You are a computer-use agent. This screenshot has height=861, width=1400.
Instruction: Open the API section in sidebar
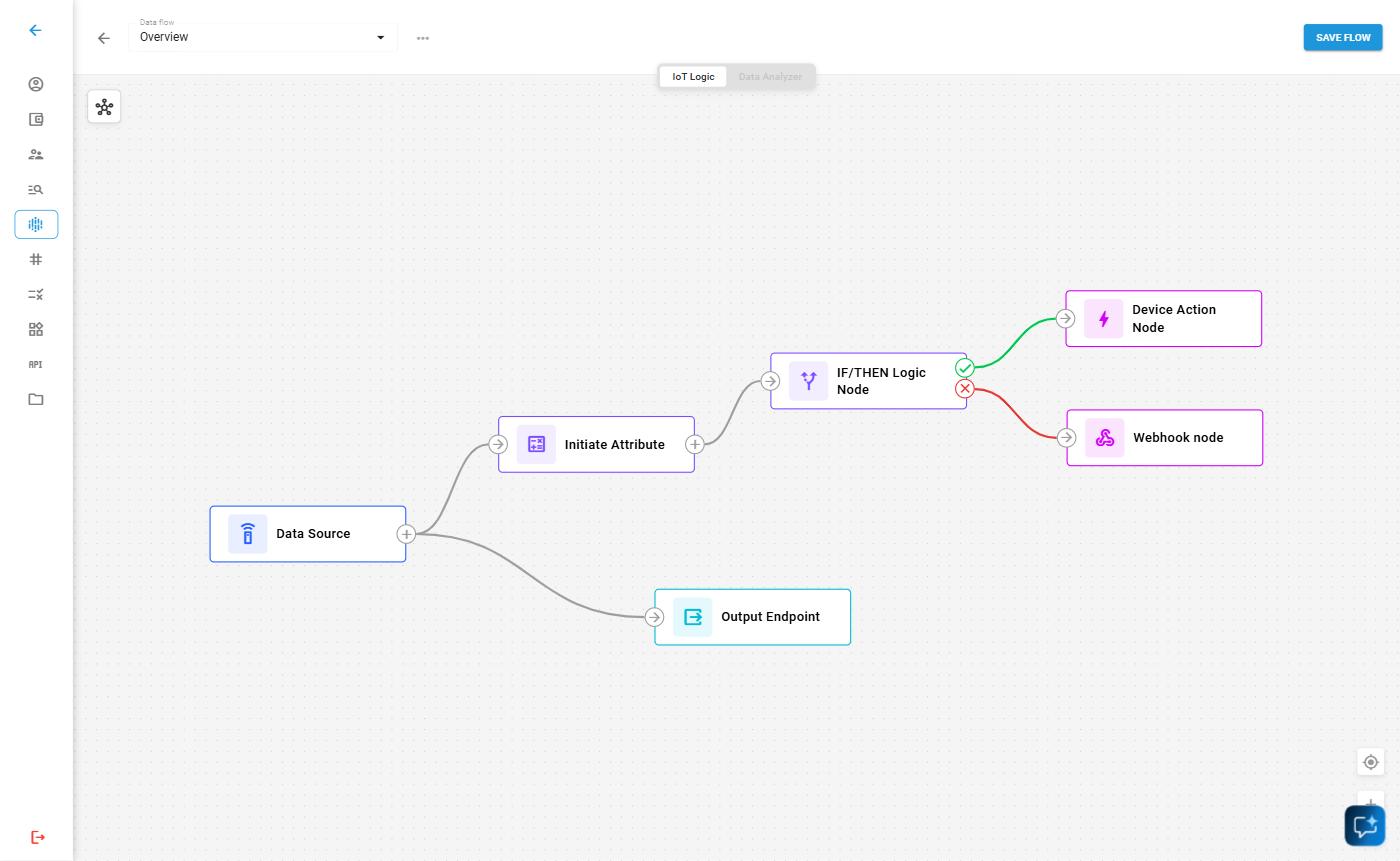point(36,364)
